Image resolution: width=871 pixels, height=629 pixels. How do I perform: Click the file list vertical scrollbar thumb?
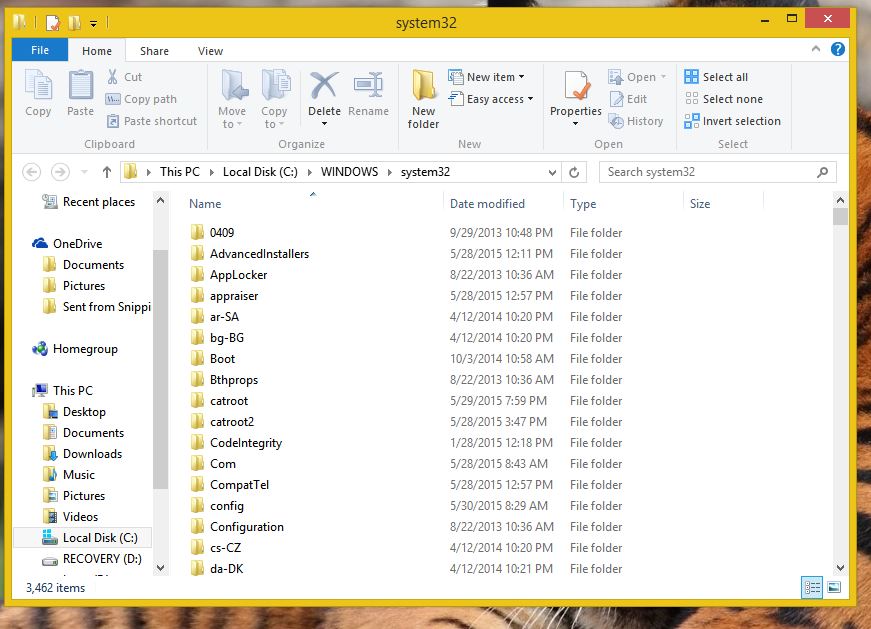tap(840, 216)
